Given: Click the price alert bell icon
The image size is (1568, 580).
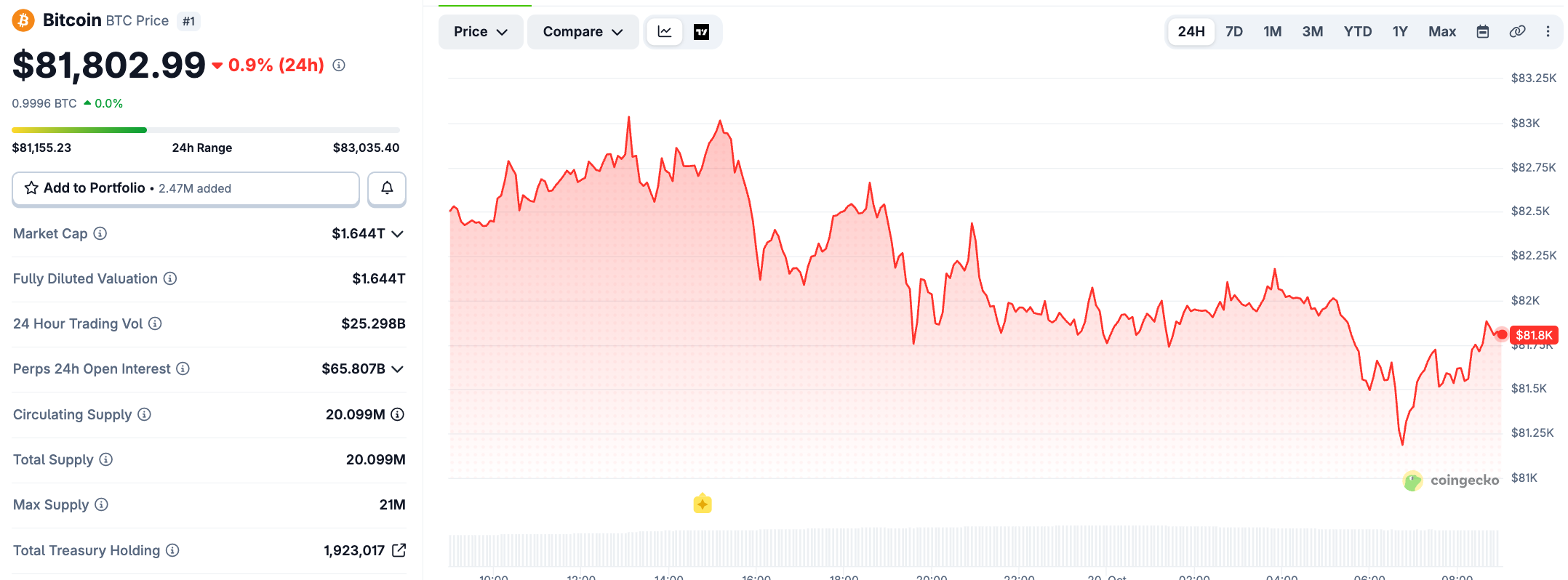Looking at the screenshot, I should tap(387, 188).
